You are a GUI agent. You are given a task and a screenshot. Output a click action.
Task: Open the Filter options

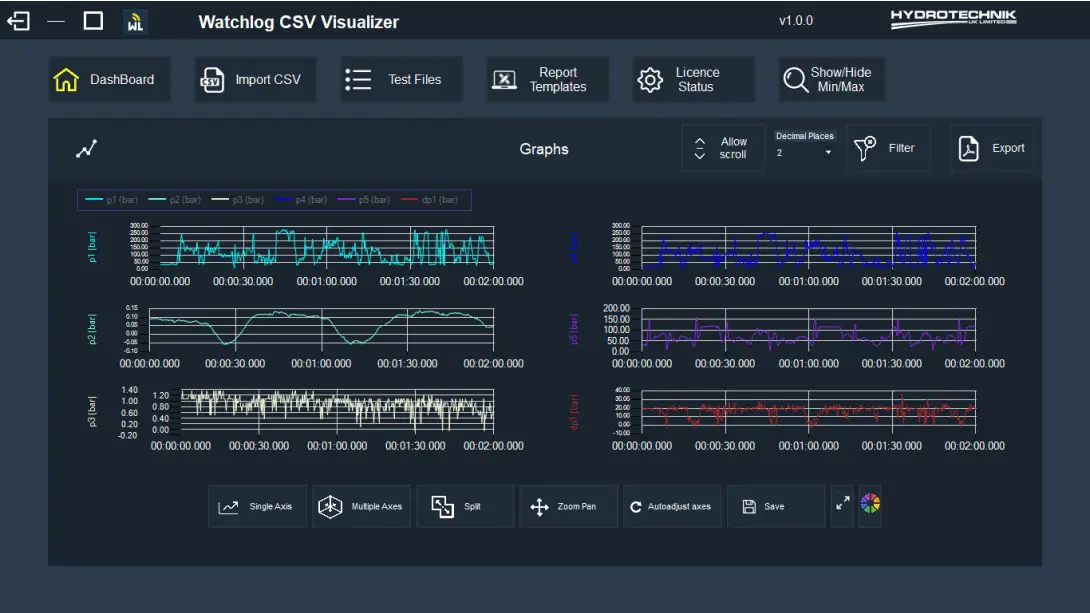tap(888, 147)
